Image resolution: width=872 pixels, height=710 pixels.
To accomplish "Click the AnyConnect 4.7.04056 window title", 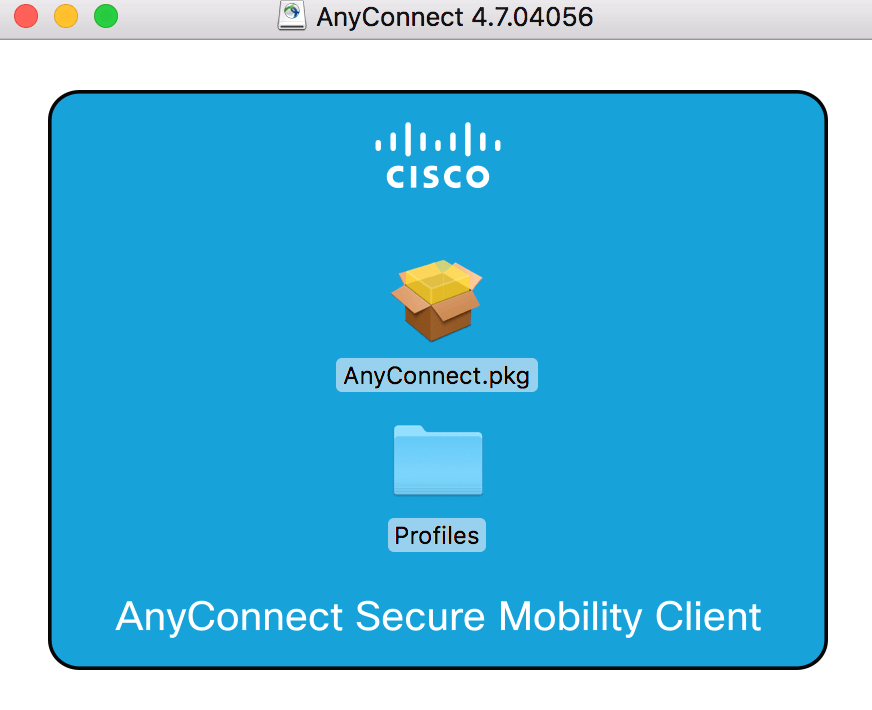I will pyautogui.click(x=455, y=17).
